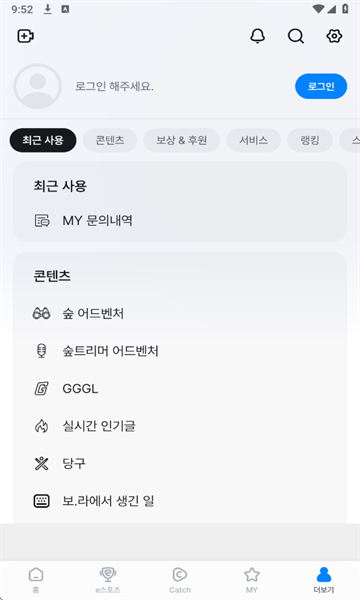Switch to the 콘텐츠 tab chip
The height and width of the screenshot is (600, 360).
pyautogui.click(x=110, y=140)
